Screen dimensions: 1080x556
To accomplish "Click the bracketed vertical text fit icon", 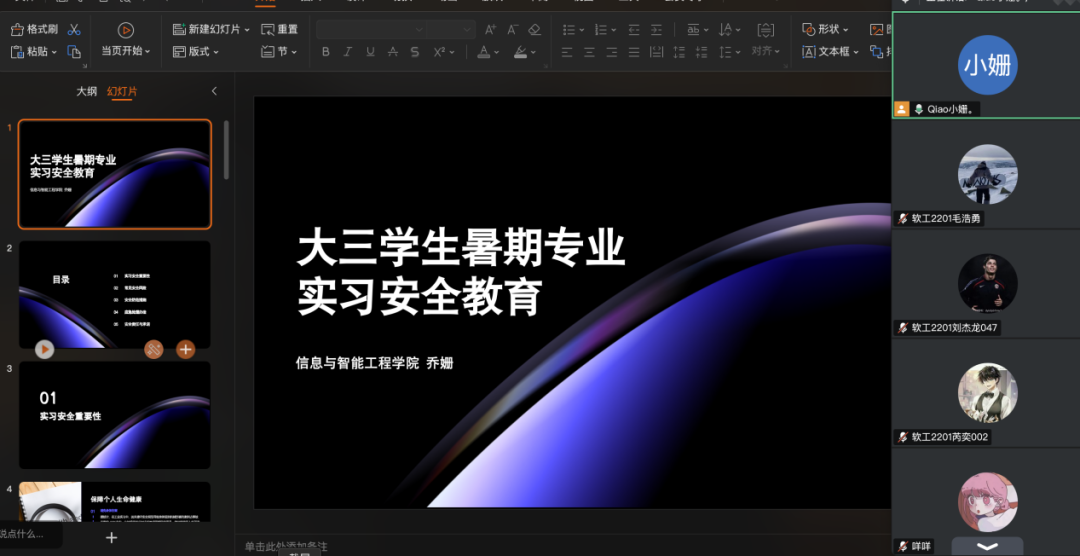I will (765, 30).
